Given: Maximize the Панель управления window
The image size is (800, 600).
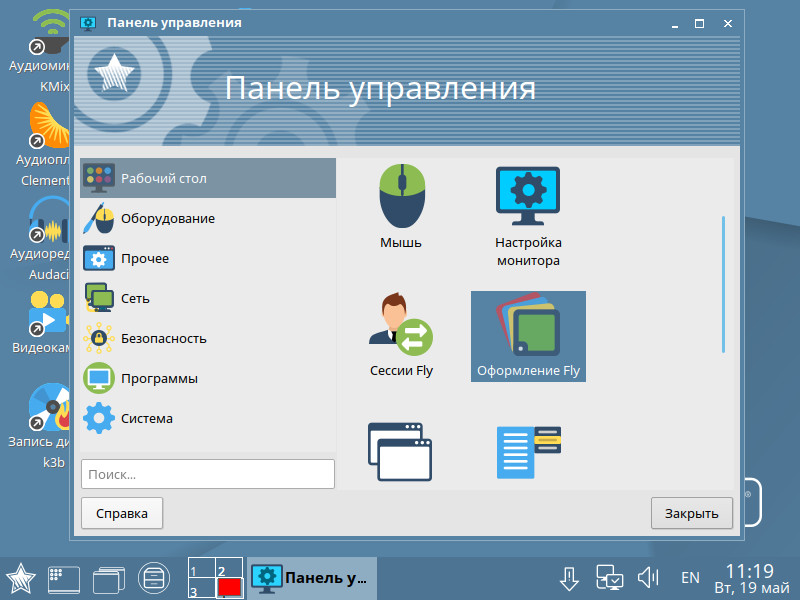Looking at the screenshot, I should pos(699,23).
